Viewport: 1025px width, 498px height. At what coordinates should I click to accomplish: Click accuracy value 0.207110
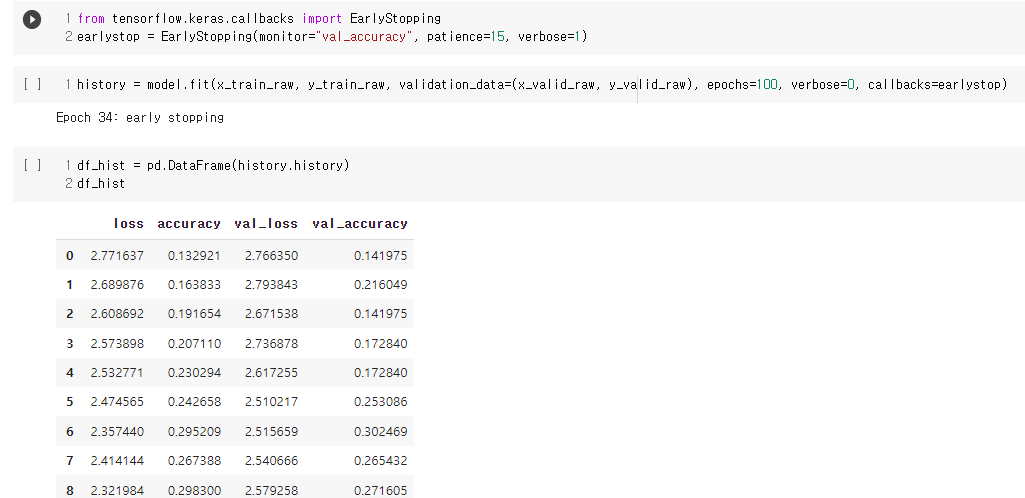coord(194,344)
